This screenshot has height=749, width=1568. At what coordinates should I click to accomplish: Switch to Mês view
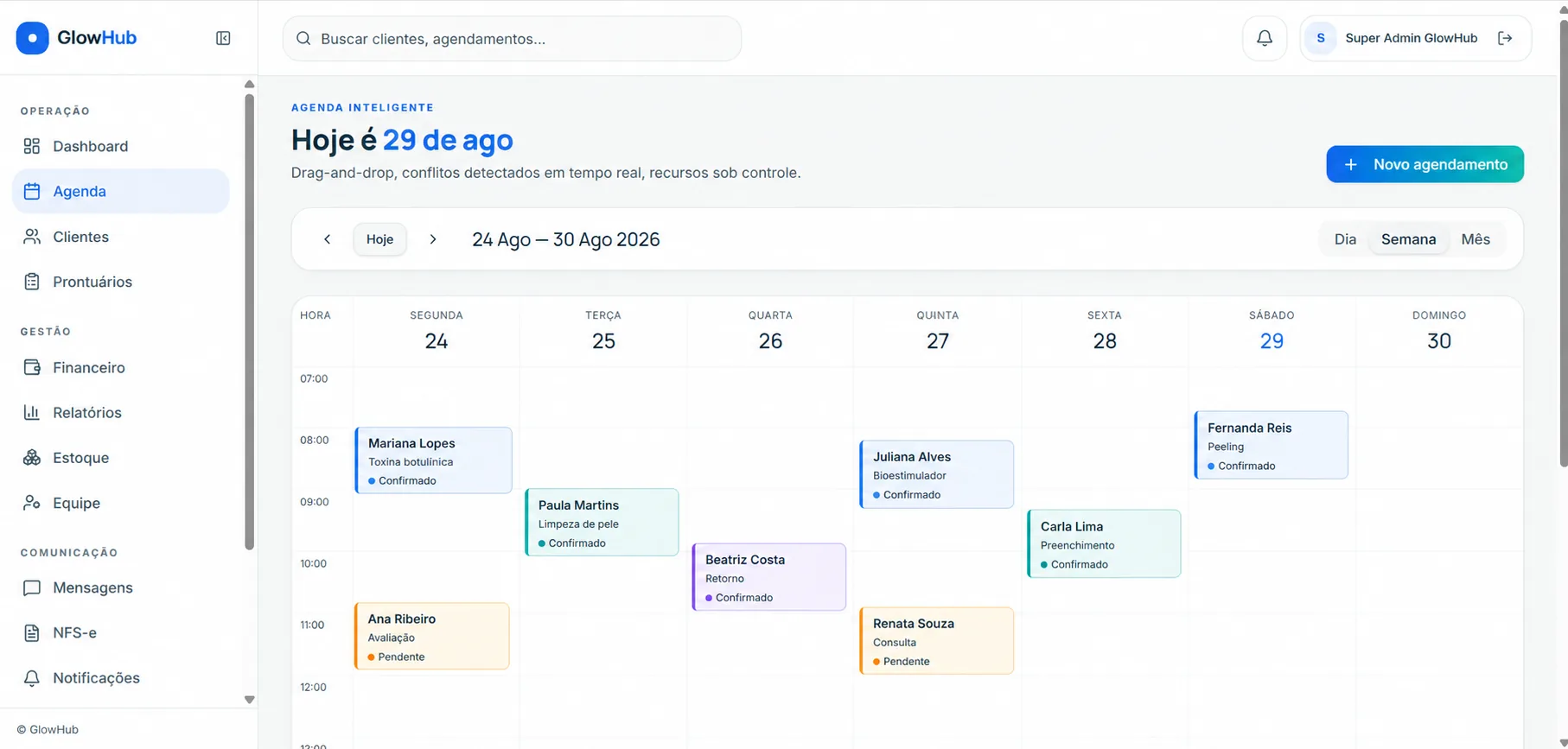(1476, 239)
